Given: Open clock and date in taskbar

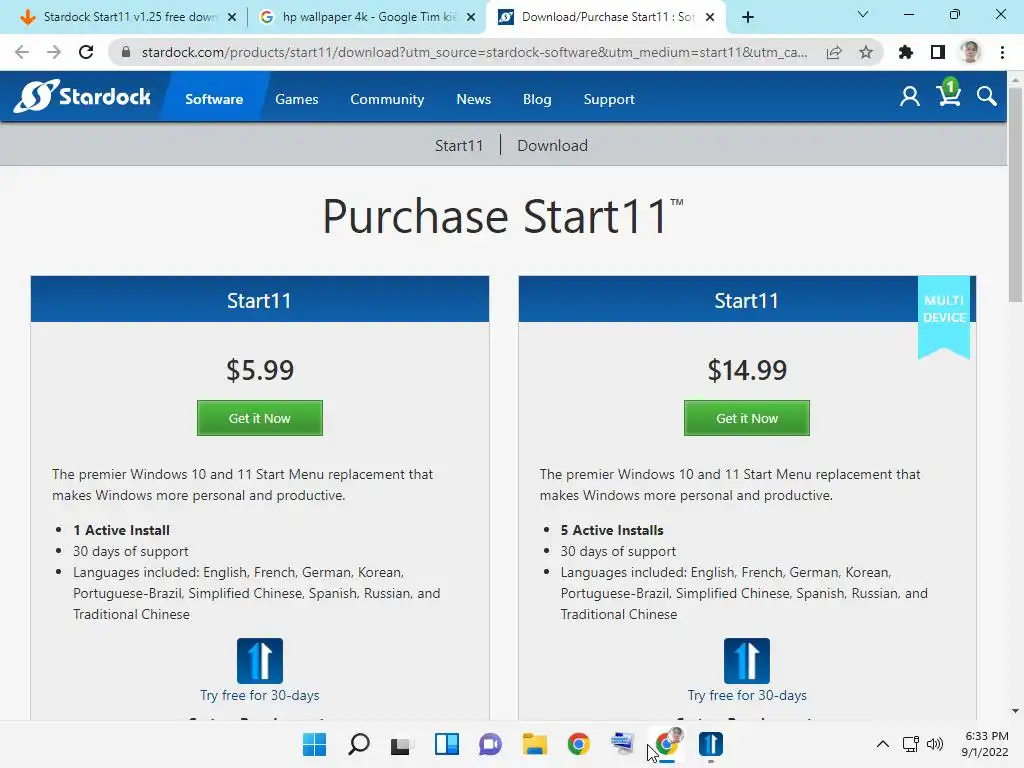Looking at the screenshot, I should (x=985, y=744).
